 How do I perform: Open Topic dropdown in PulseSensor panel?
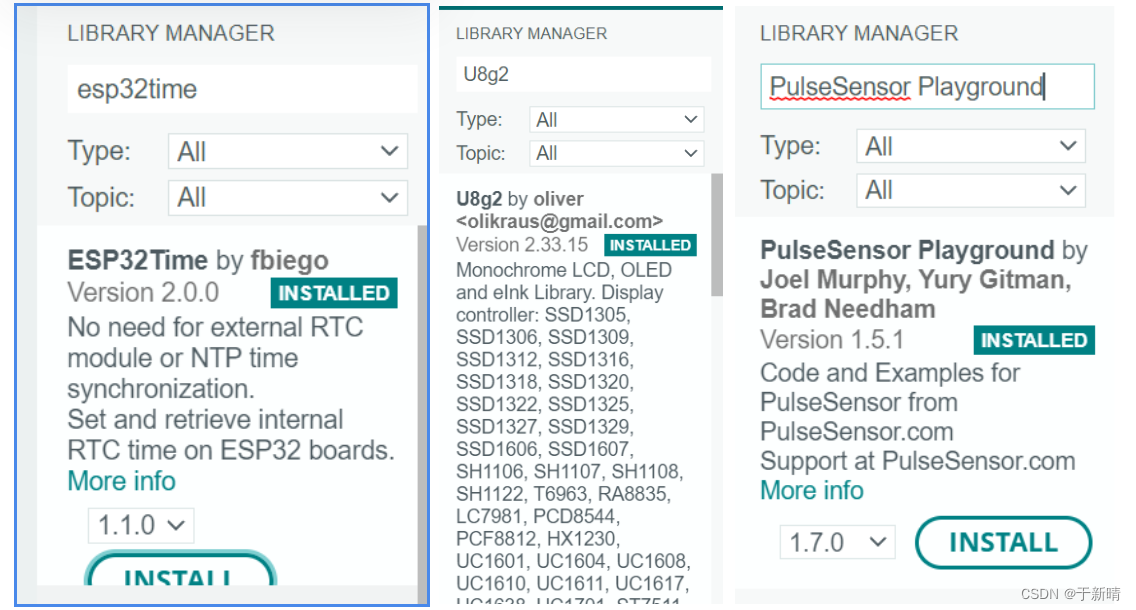pyautogui.click(x=971, y=191)
